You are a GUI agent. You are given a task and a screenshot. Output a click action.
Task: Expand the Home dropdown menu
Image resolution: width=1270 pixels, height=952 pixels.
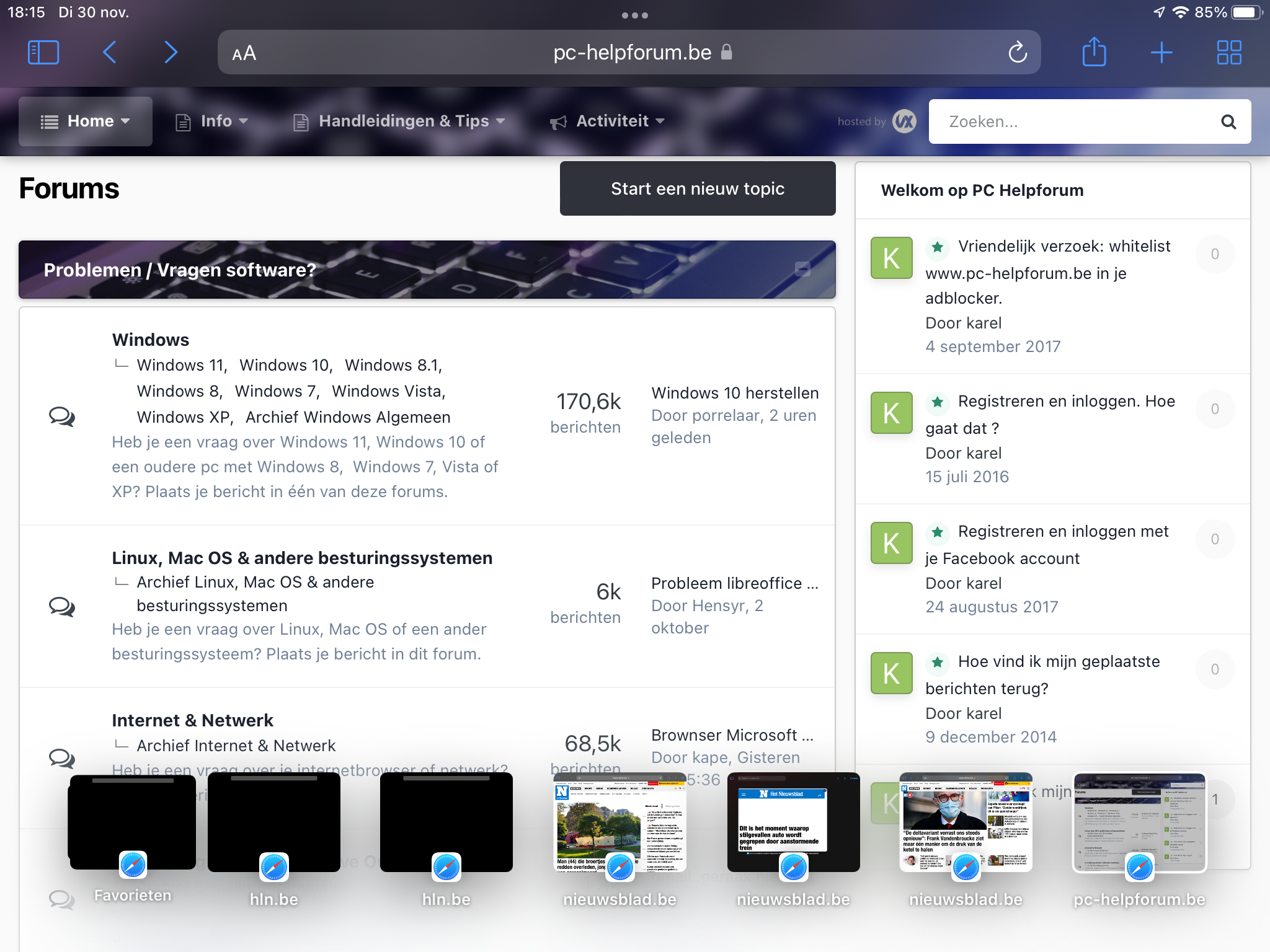tap(86, 121)
